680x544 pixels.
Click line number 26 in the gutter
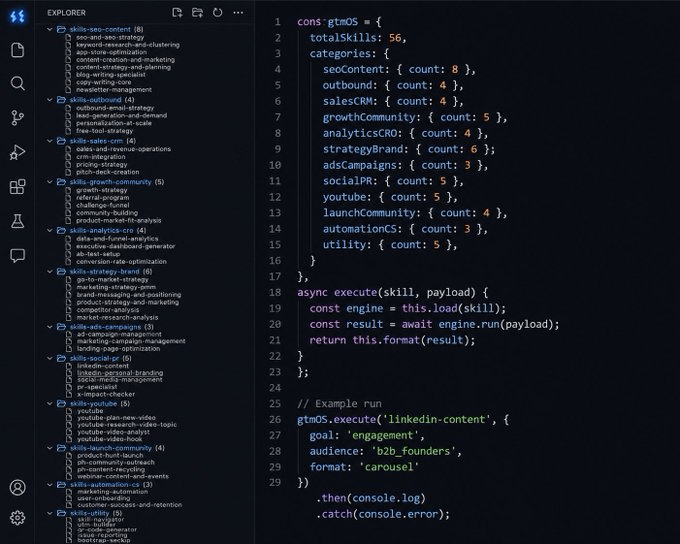click(275, 419)
